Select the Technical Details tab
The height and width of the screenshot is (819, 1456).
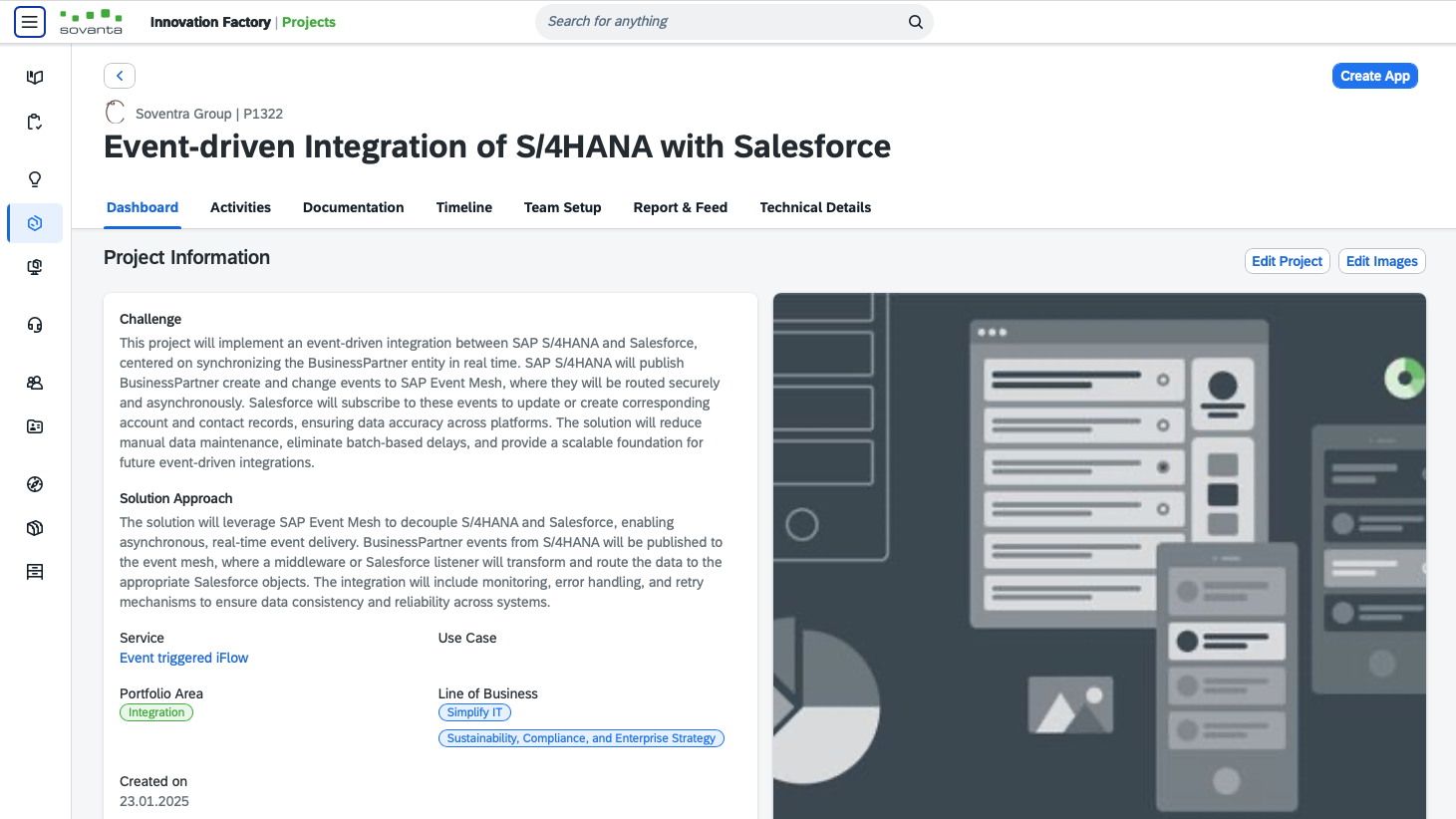pyautogui.click(x=815, y=207)
